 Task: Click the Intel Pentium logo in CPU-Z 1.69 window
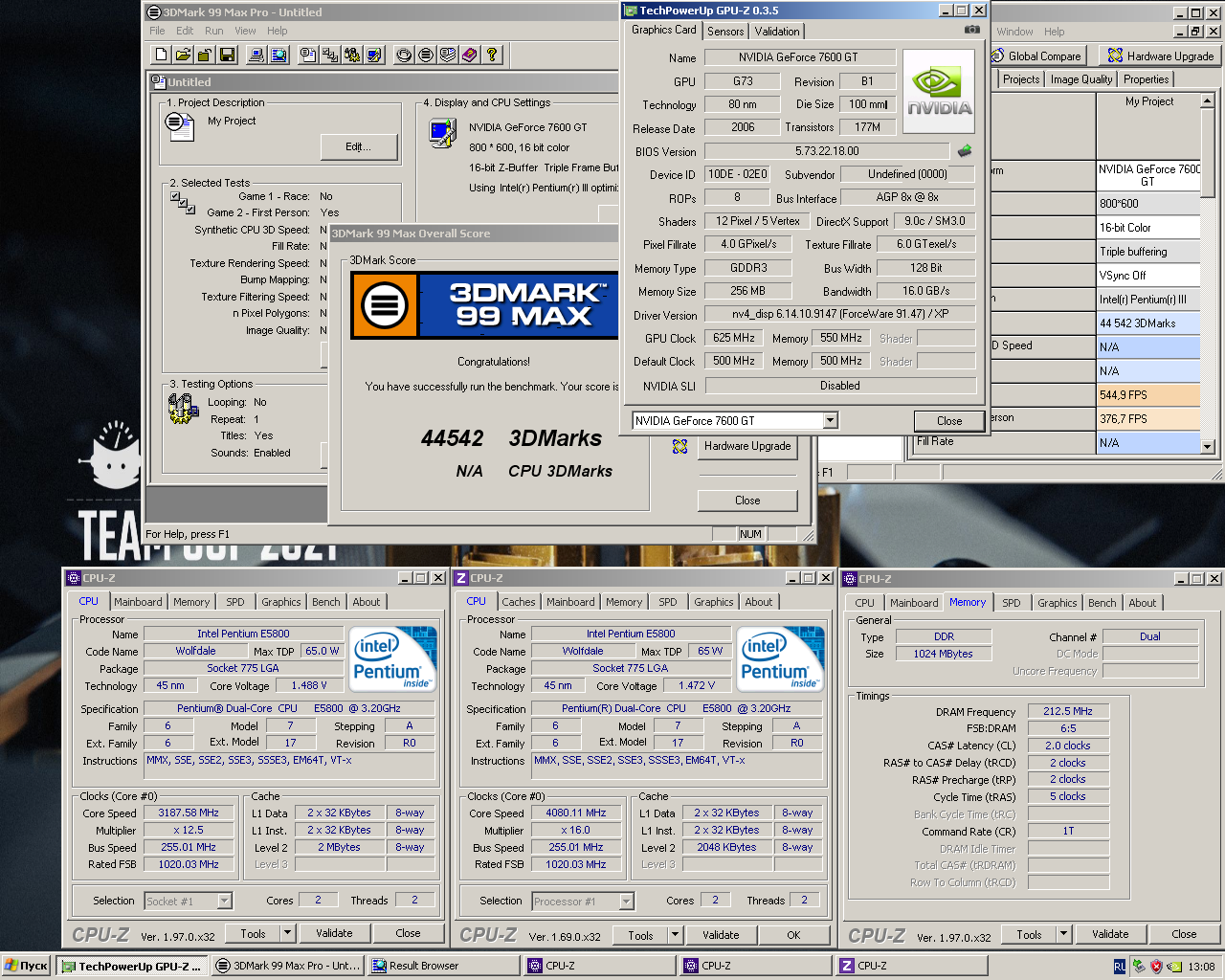pyautogui.click(x=780, y=658)
